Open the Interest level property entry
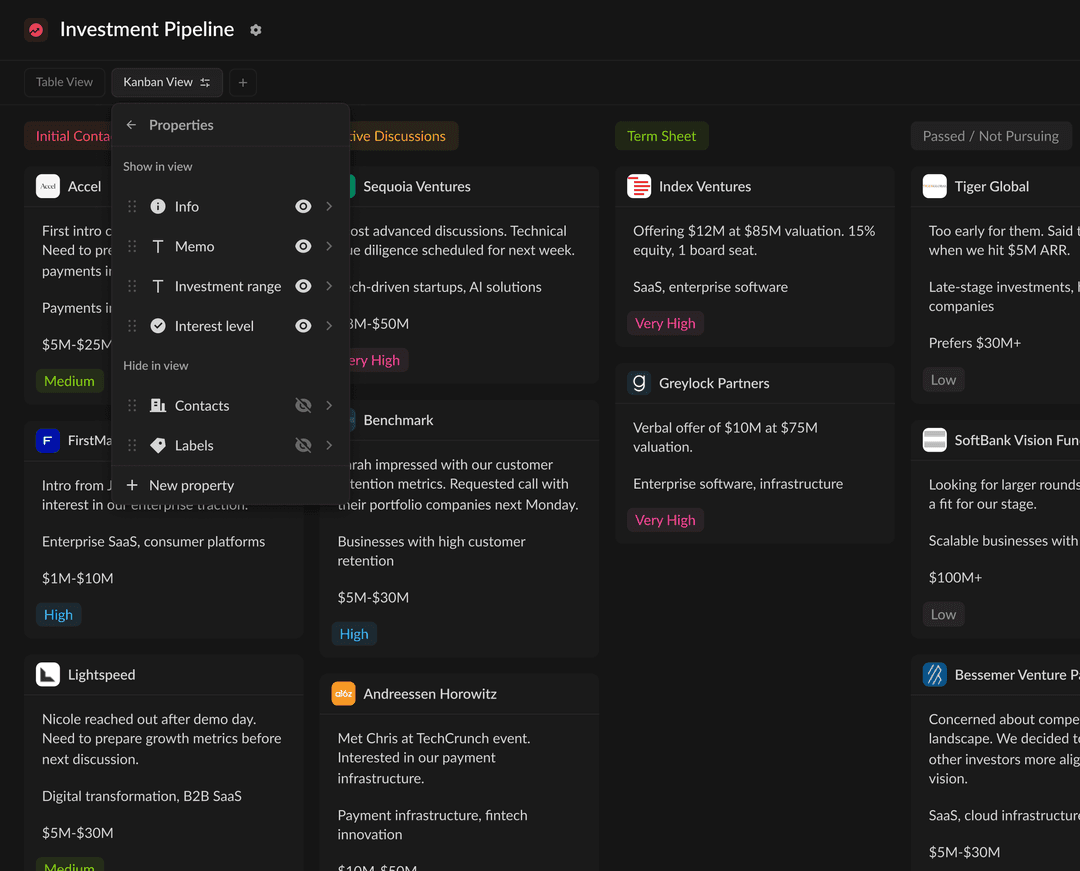Image resolution: width=1080 pixels, height=871 pixels. [230, 326]
